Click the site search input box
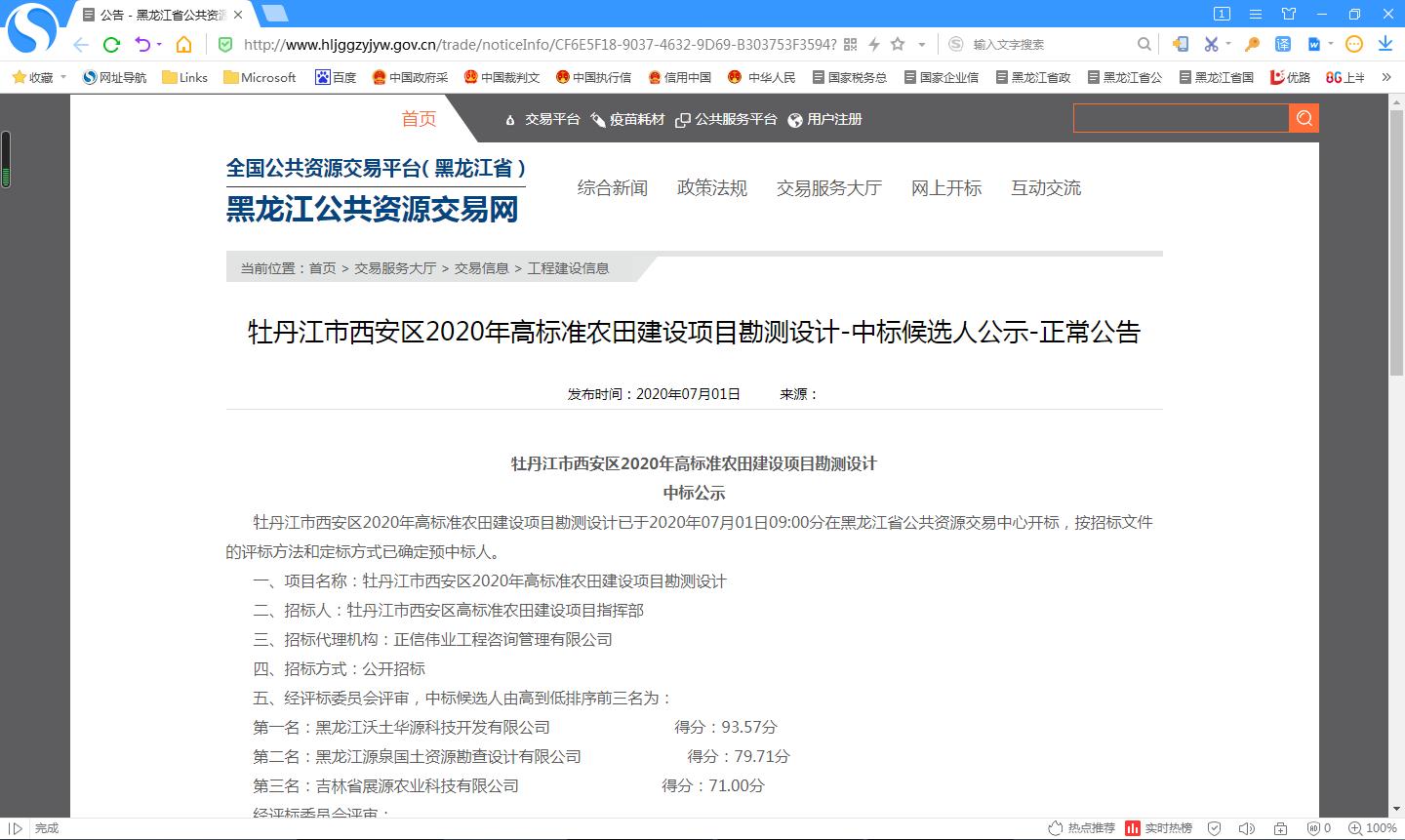This screenshot has height=840, width=1405. click(1181, 119)
